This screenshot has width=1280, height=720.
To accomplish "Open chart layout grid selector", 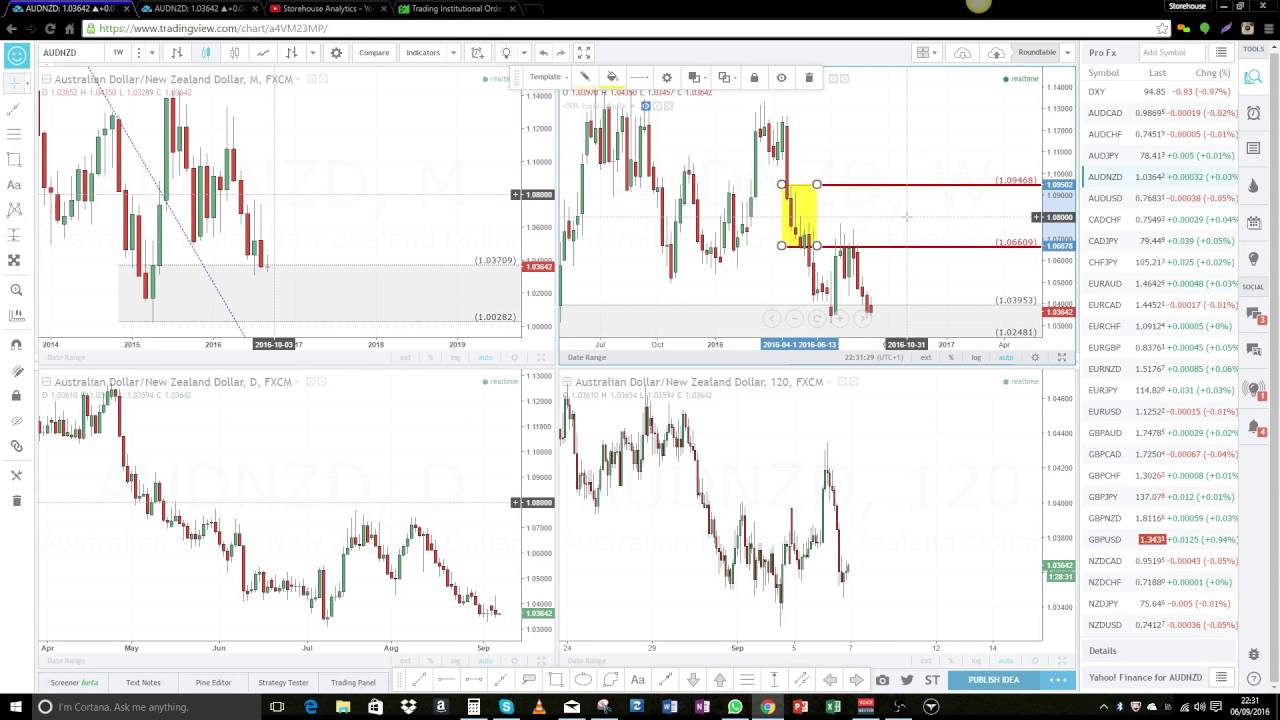I will click(927, 52).
